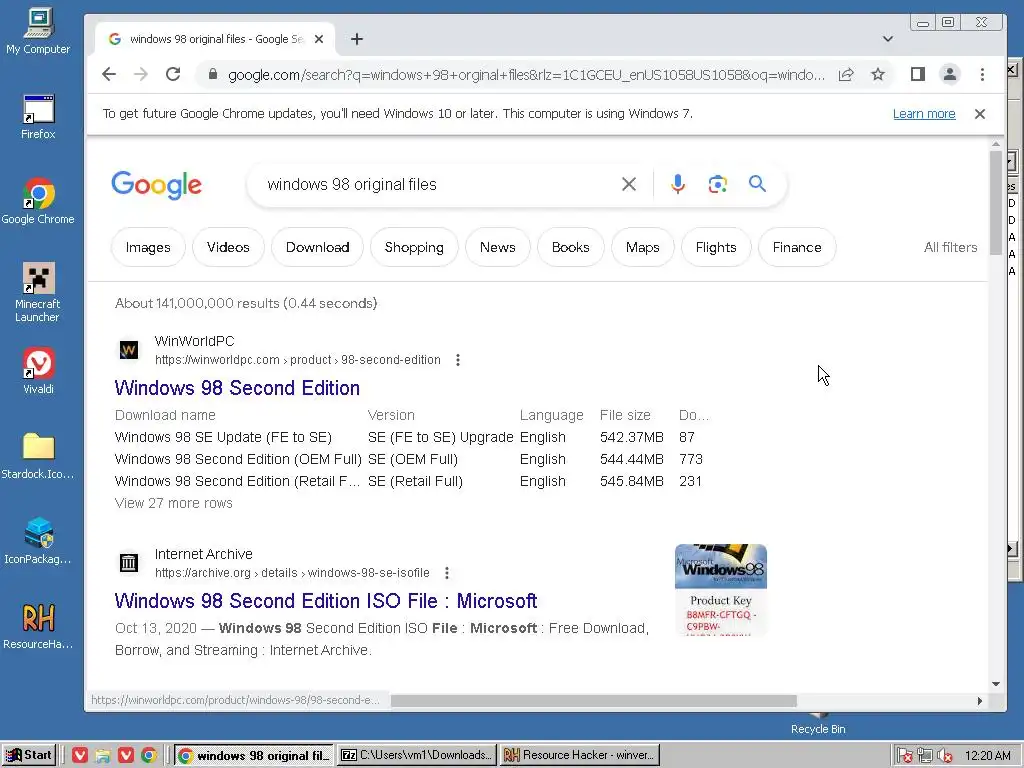Search by image with Lens icon
Screen dimensions: 1024x768
tap(718, 184)
